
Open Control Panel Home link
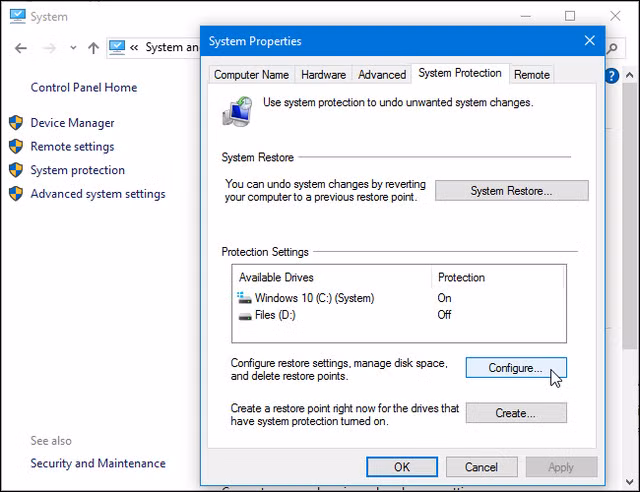coord(84,88)
